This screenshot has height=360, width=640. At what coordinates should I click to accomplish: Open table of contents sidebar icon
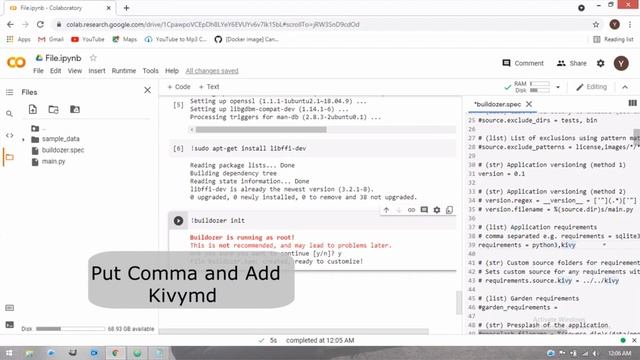click(x=9, y=92)
